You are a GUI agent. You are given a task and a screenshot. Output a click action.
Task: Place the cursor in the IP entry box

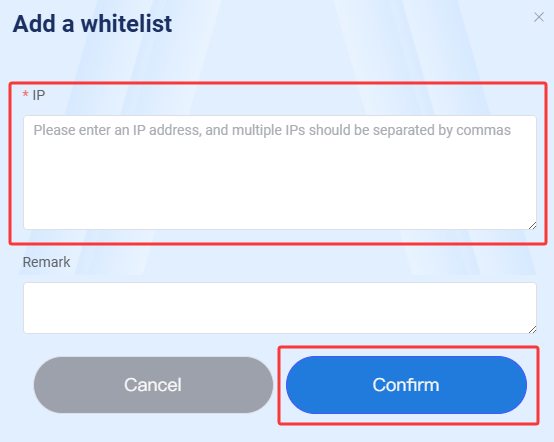[x=280, y=172]
